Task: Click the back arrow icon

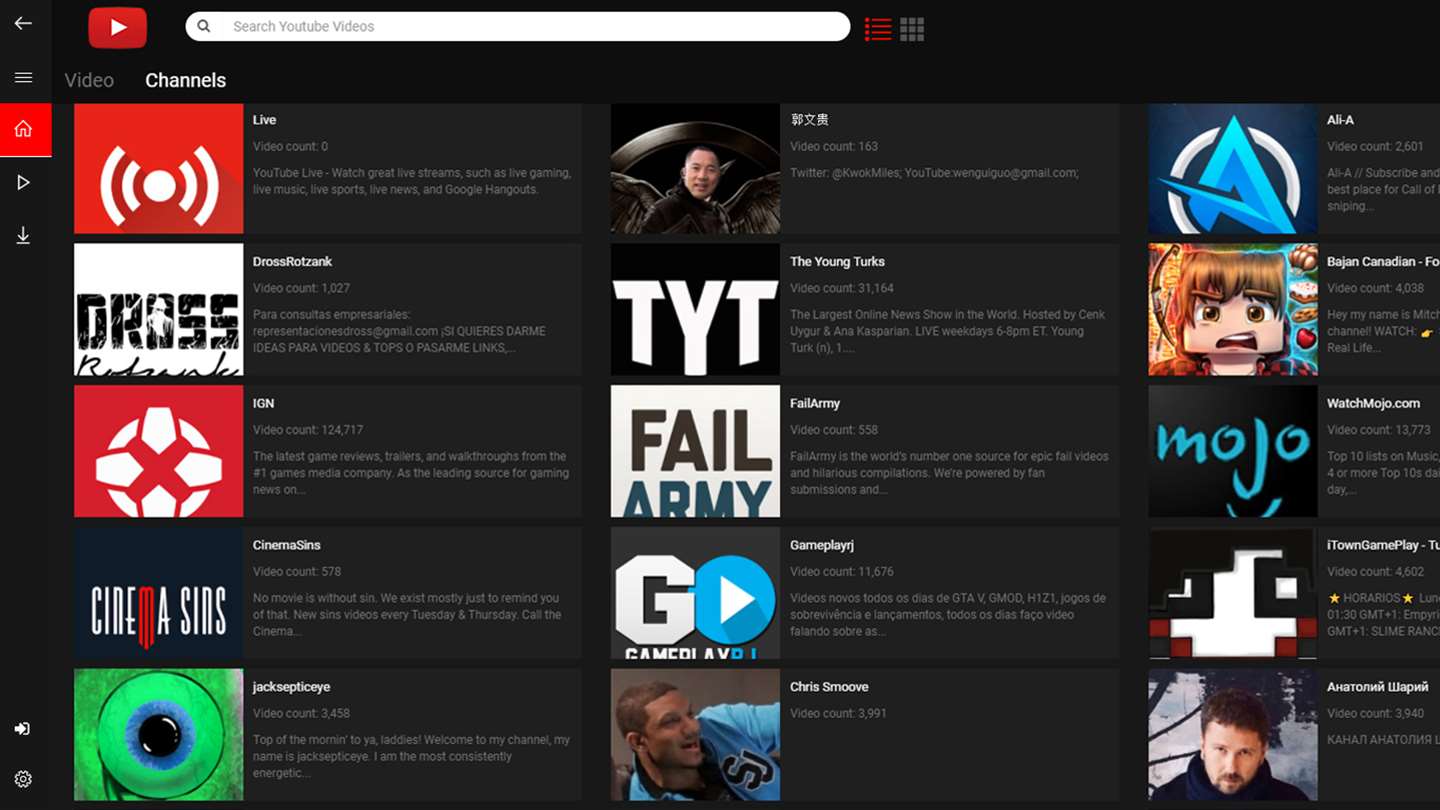Action: [23, 23]
